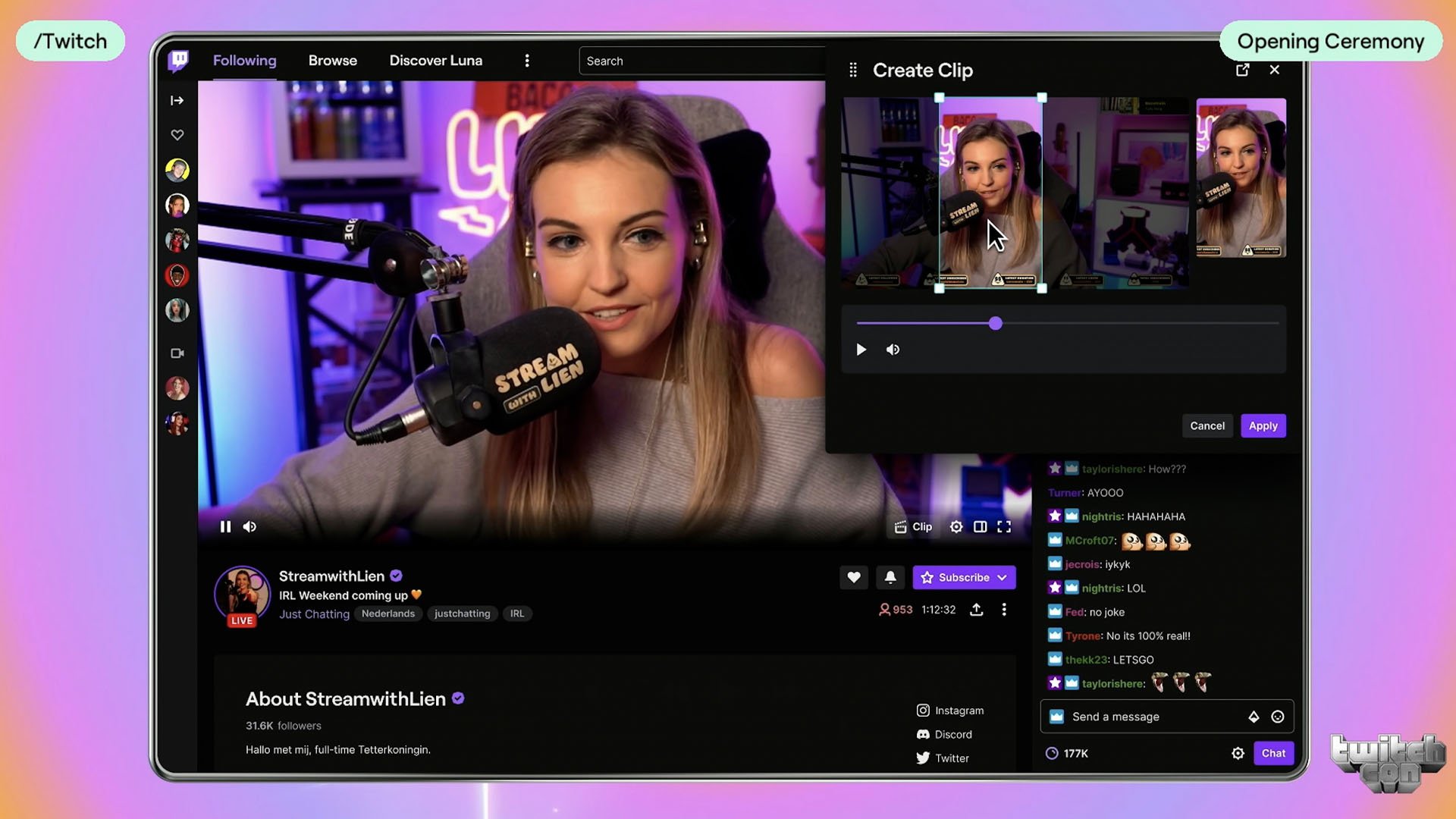Open the Bits icon in chat input

[x=1254, y=717]
